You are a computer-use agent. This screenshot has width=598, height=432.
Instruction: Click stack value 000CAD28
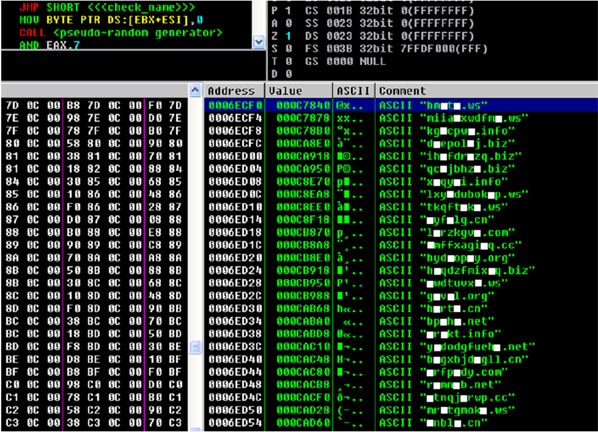tap(303, 410)
